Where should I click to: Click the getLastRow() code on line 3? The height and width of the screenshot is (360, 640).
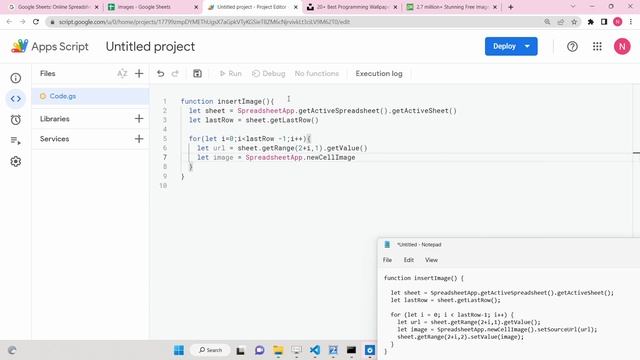pyautogui.click(x=294, y=120)
